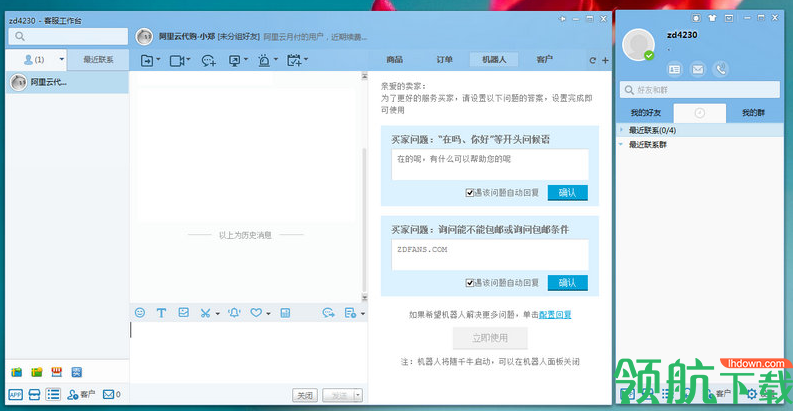This screenshot has height=411, width=793.
Task: Open the 我的好友 tab
Action: [645, 113]
